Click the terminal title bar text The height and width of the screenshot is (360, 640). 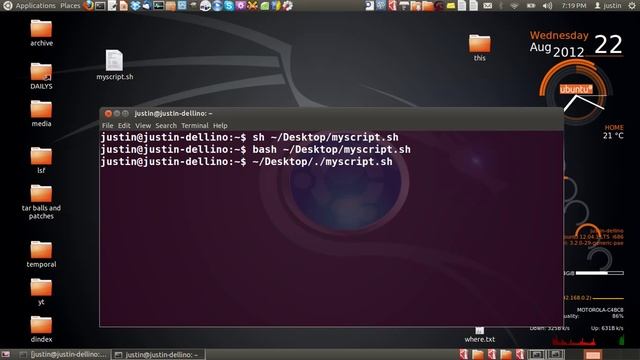click(173, 113)
